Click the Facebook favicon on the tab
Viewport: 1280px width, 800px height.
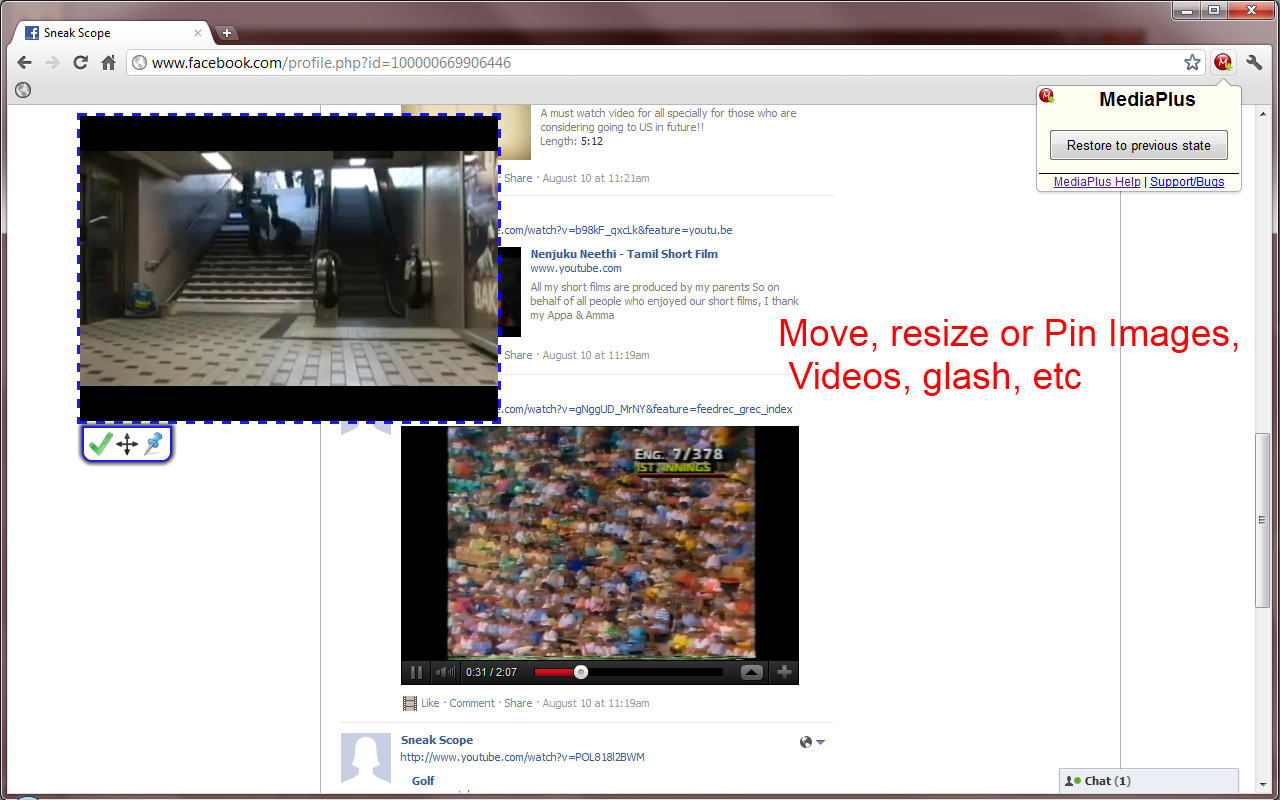32,33
